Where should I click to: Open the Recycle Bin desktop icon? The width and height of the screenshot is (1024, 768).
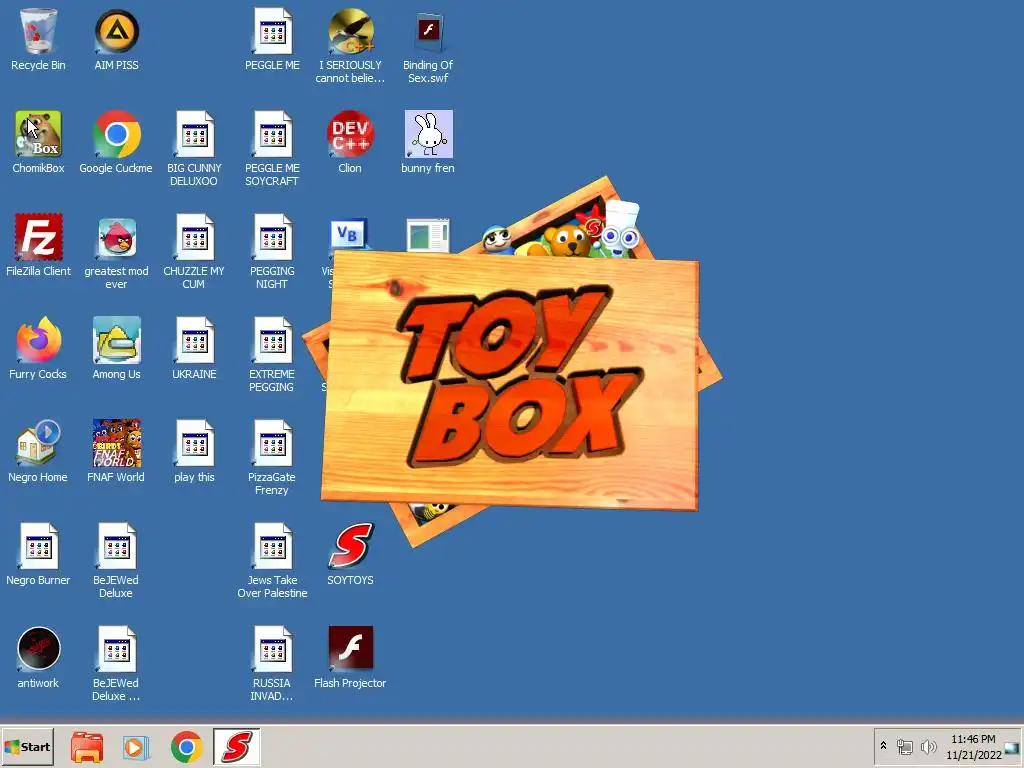pos(38,31)
